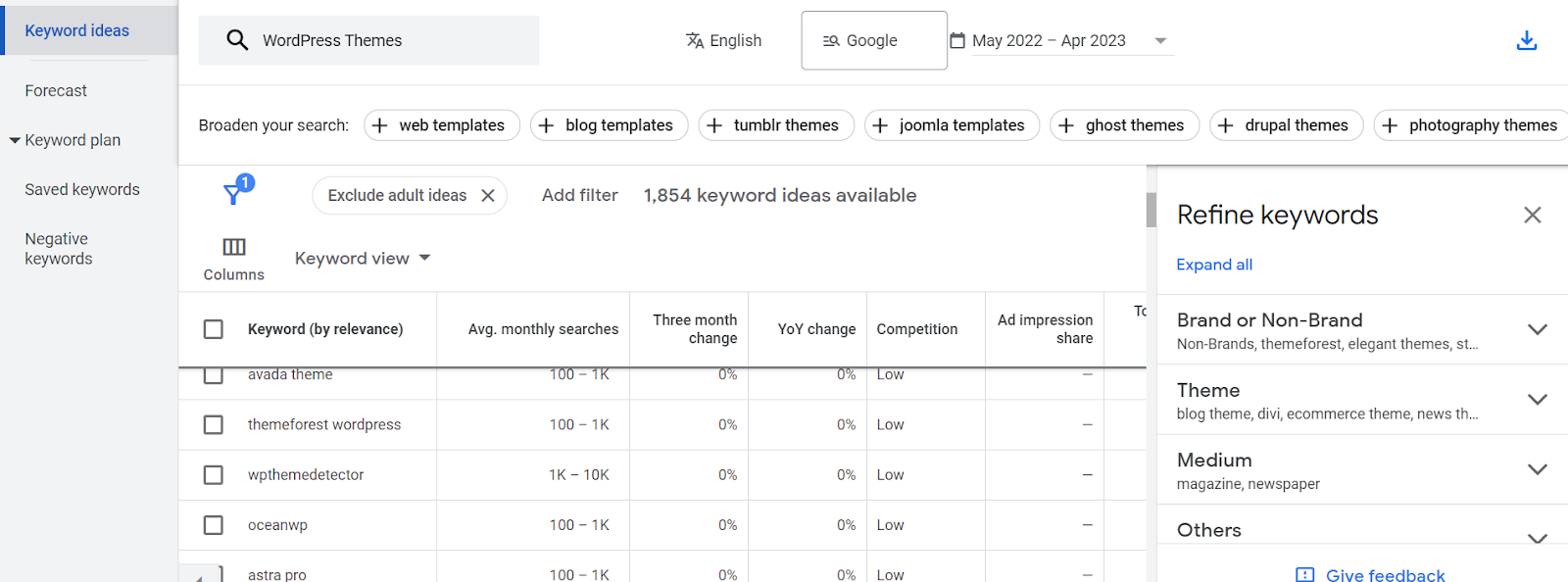
Task: Expand the Theme refine section
Action: 1538,400
